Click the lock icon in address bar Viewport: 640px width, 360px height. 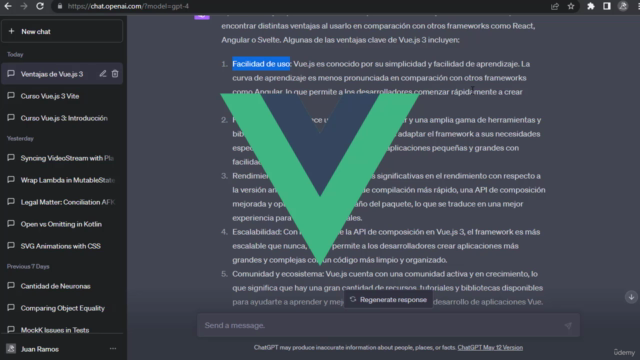point(60,6)
